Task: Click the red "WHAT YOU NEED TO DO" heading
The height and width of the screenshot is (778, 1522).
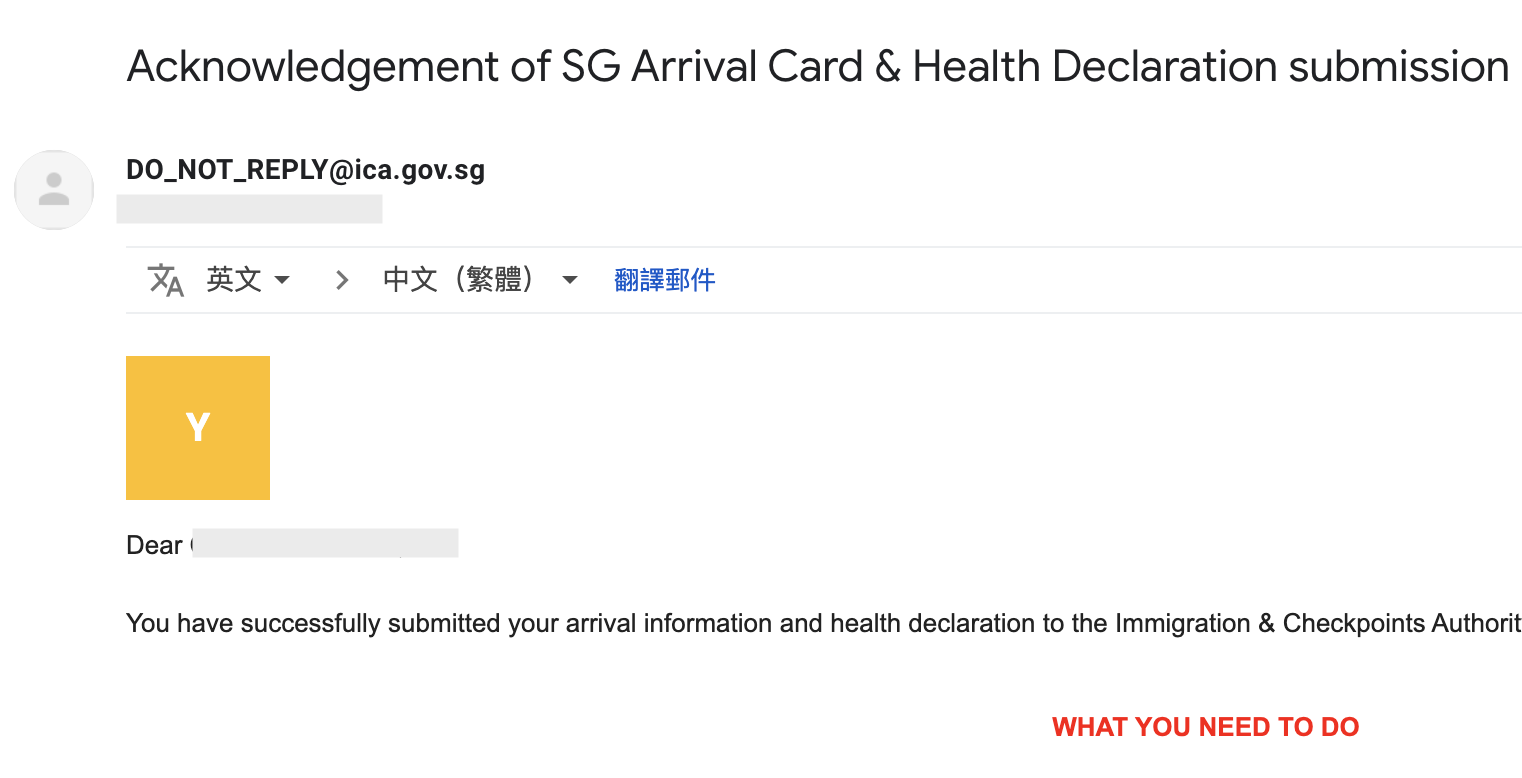Action: tap(1205, 727)
